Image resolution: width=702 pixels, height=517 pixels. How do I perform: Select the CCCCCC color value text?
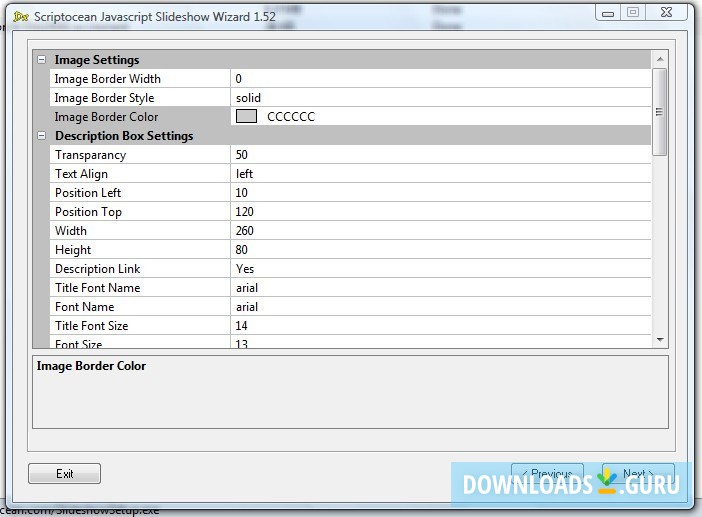[x=291, y=117]
